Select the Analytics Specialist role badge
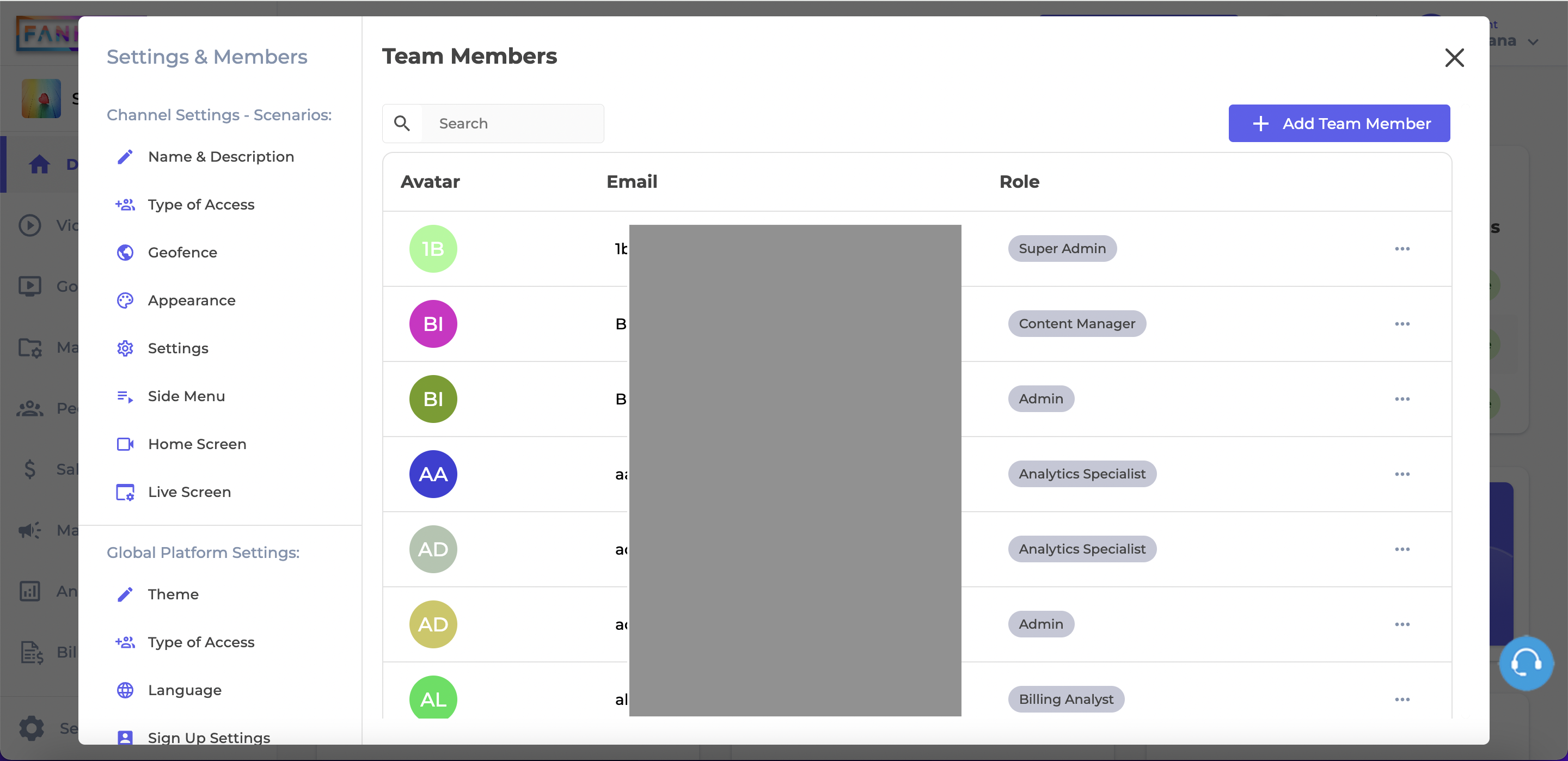 pos(1082,473)
